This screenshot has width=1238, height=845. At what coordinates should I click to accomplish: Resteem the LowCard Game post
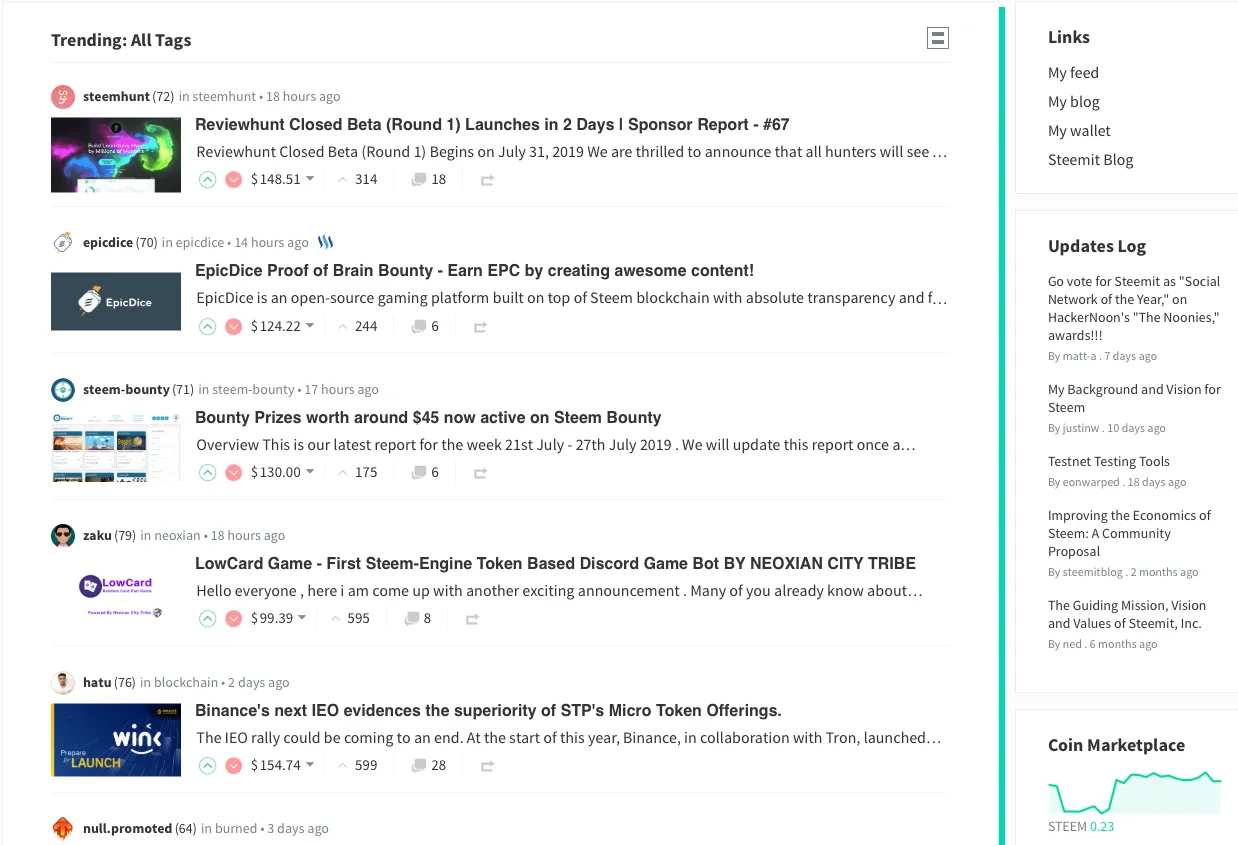[x=472, y=619]
